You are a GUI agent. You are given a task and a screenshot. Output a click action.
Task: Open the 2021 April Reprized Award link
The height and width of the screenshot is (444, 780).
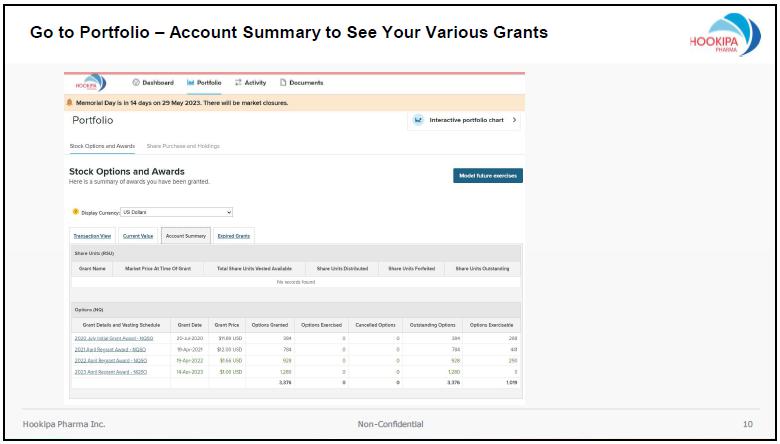pyautogui.click(x=110, y=349)
